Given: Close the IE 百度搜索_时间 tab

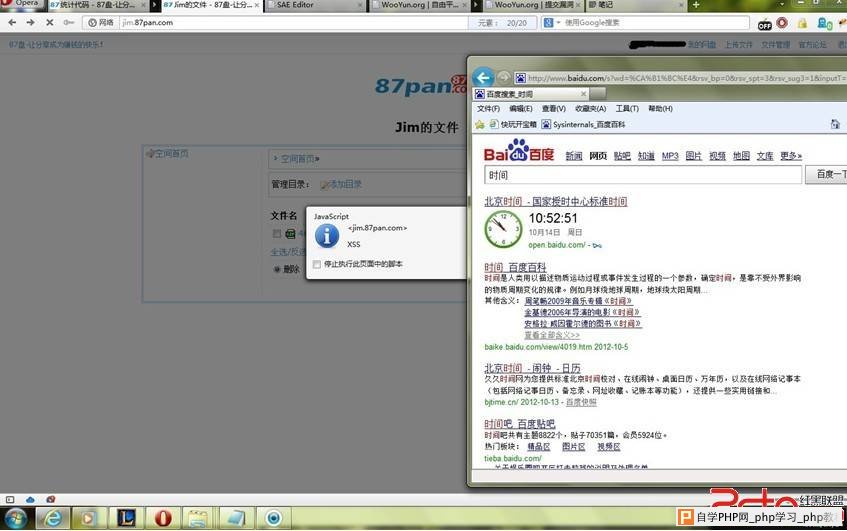Looking at the screenshot, I should [583, 94].
